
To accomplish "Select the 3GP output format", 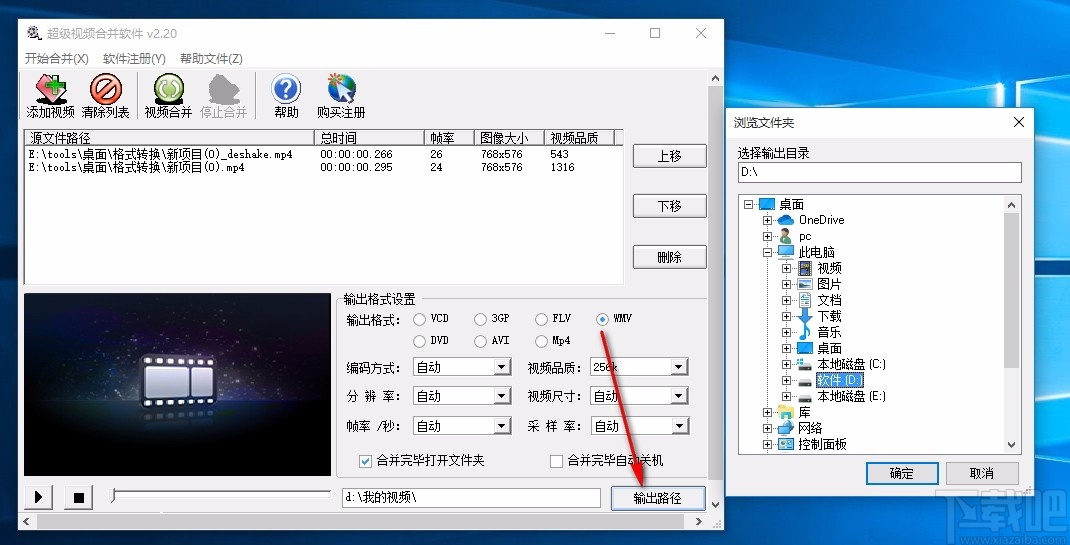I will tap(480, 319).
